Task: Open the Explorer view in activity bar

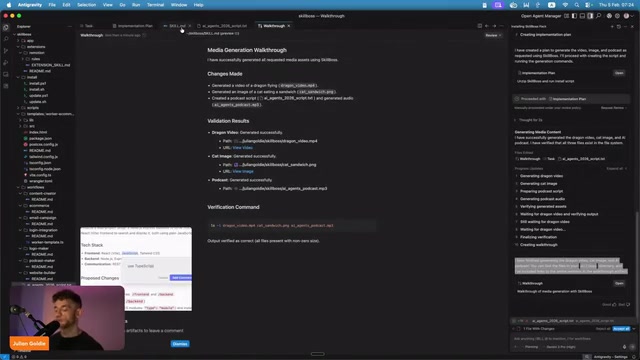Action: click(x=6, y=27)
